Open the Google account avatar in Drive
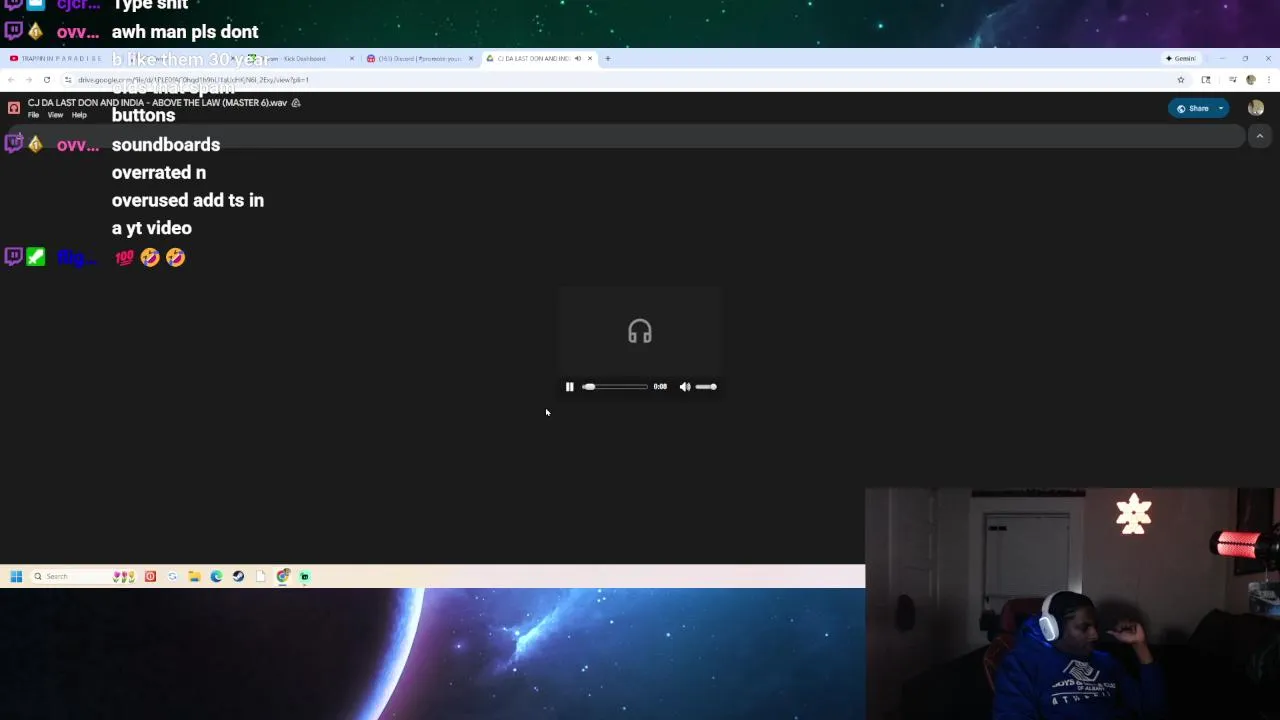Screen dimensions: 1280x720 coord(1256,108)
